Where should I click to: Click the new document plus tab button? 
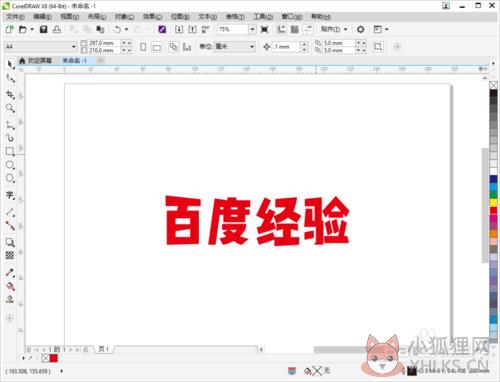coord(101,60)
